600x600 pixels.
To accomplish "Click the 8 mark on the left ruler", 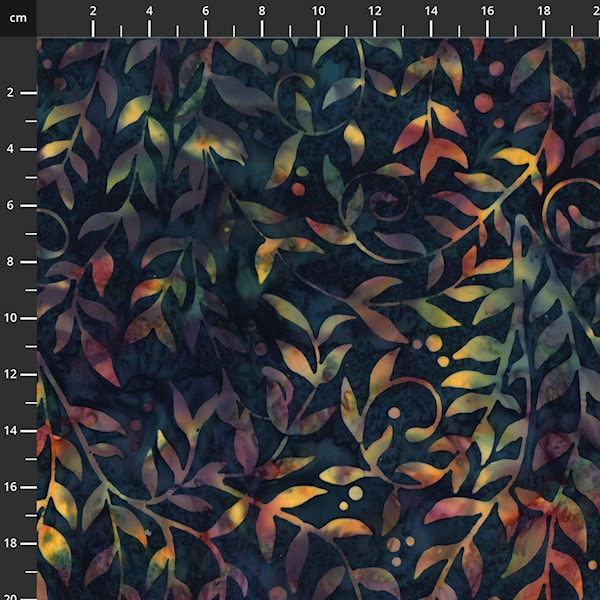I will (10, 261).
